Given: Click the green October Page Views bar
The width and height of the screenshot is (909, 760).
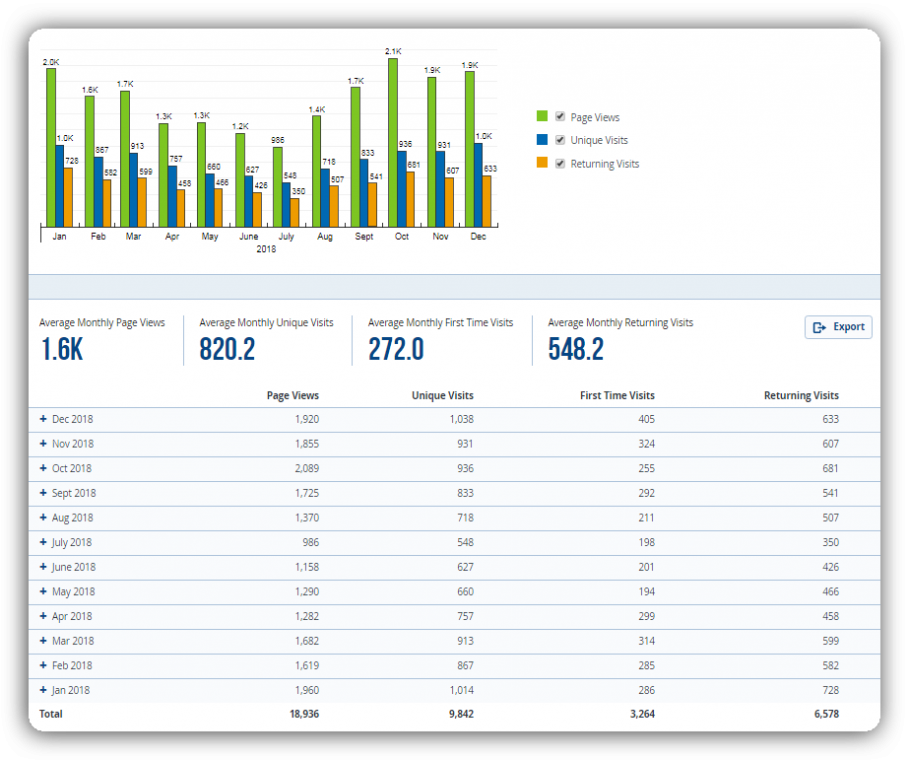Looking at the screenshot, I should click(x=393, y=142).
